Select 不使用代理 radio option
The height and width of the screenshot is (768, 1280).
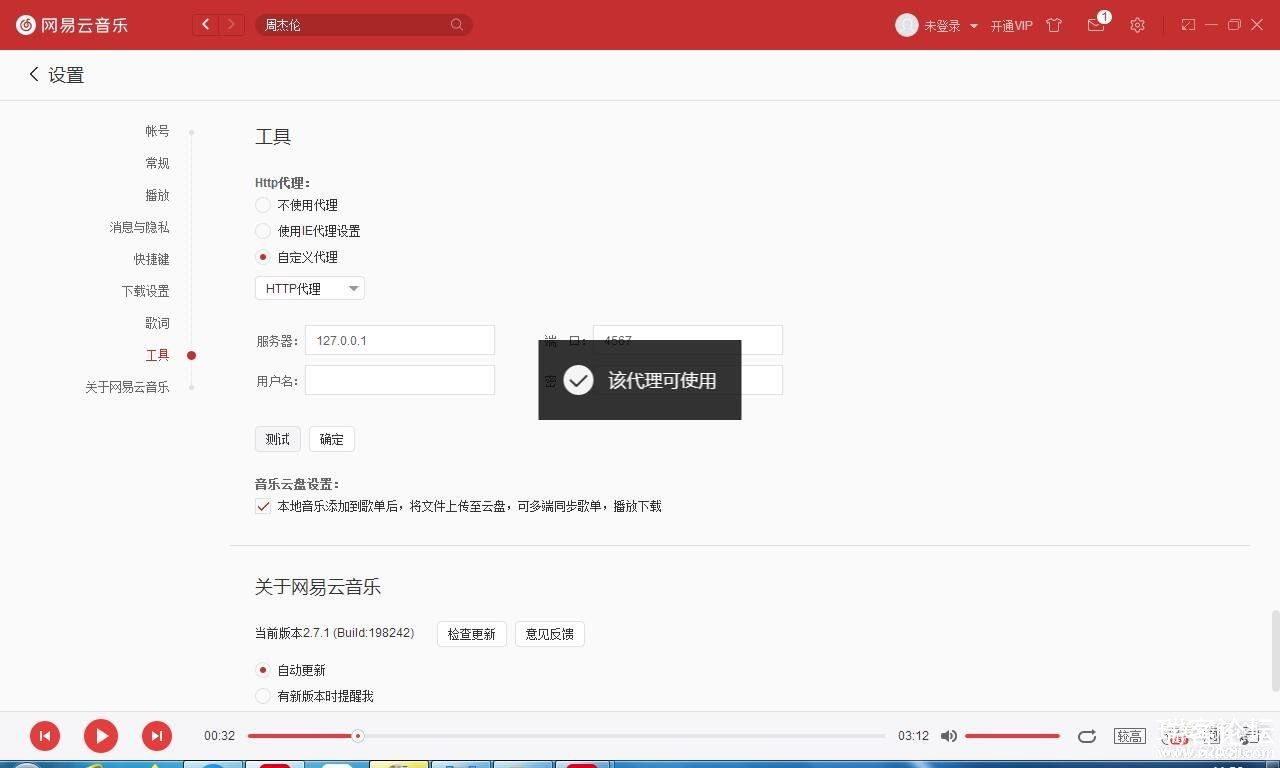pos(263,205)
